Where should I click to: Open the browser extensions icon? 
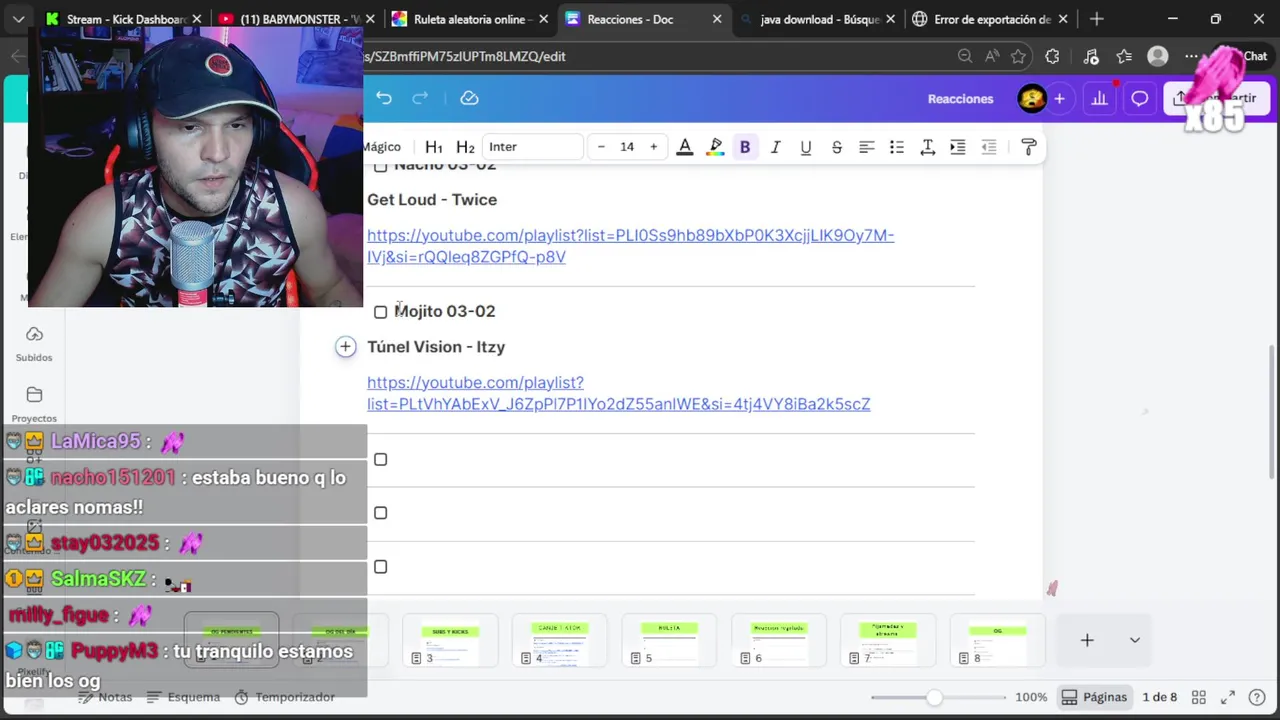click(x=1052, y=56)
